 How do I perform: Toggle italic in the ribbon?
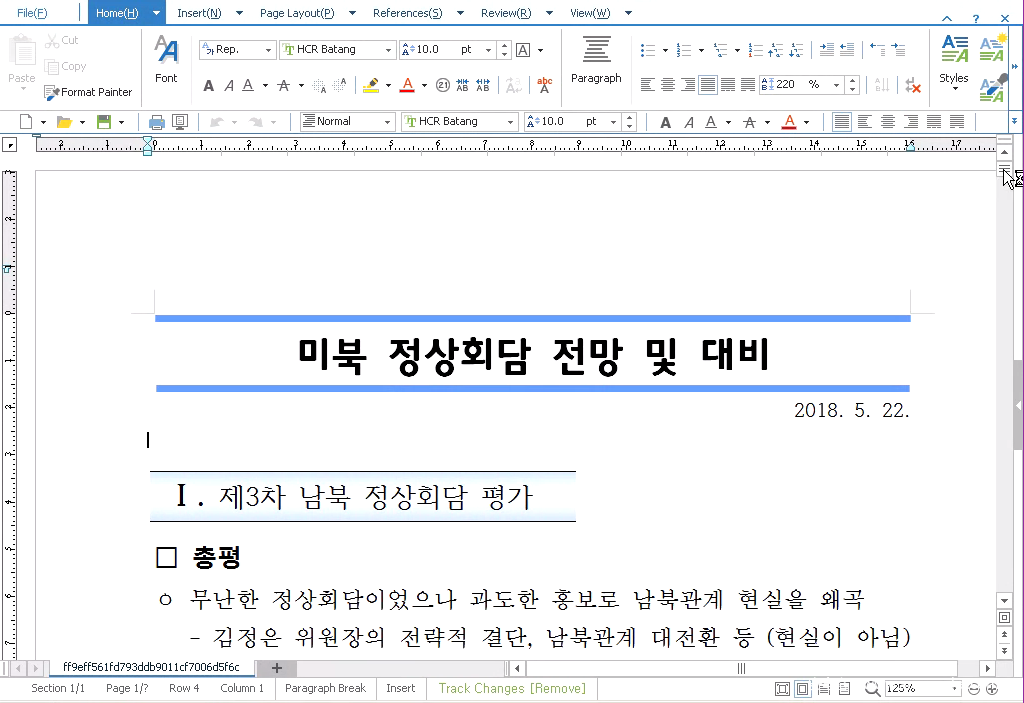coord(229,86)
